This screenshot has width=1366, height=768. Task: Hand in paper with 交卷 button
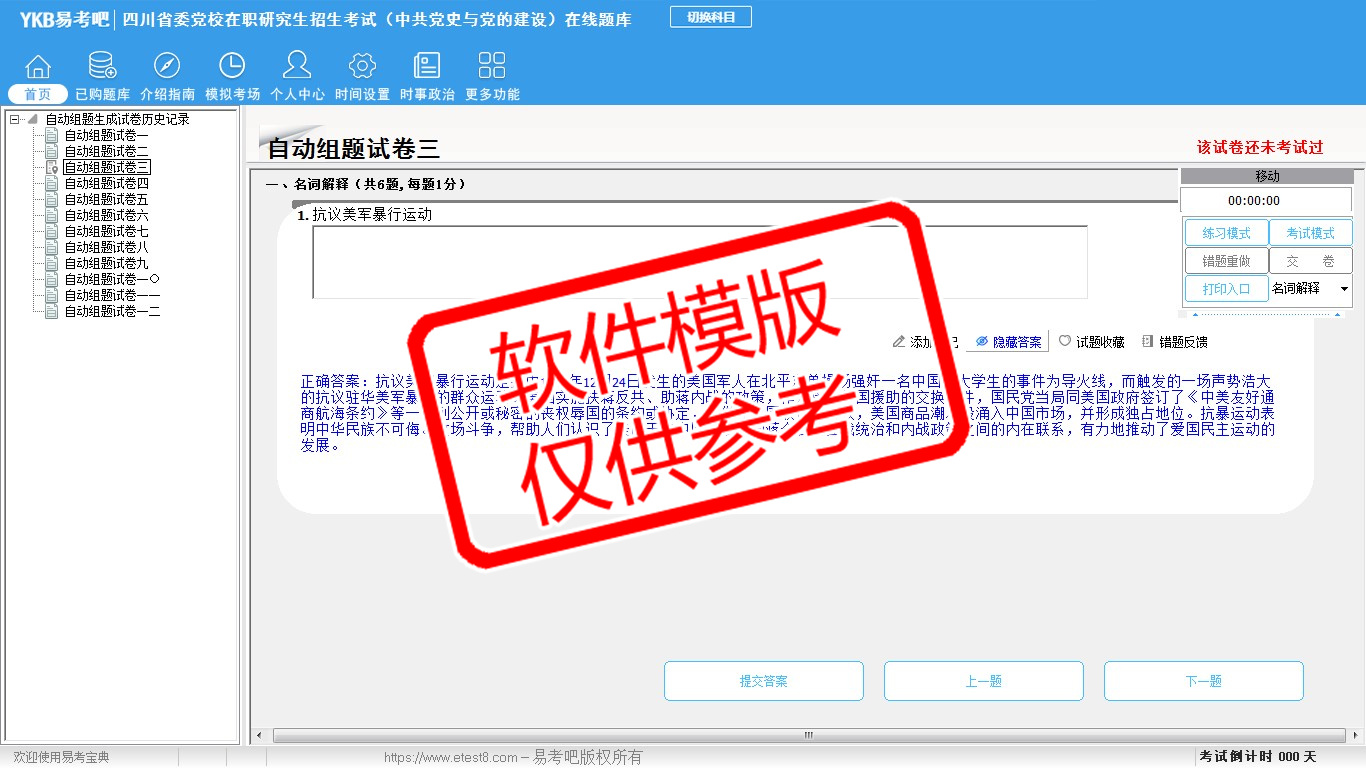[x=1310, y=261]
